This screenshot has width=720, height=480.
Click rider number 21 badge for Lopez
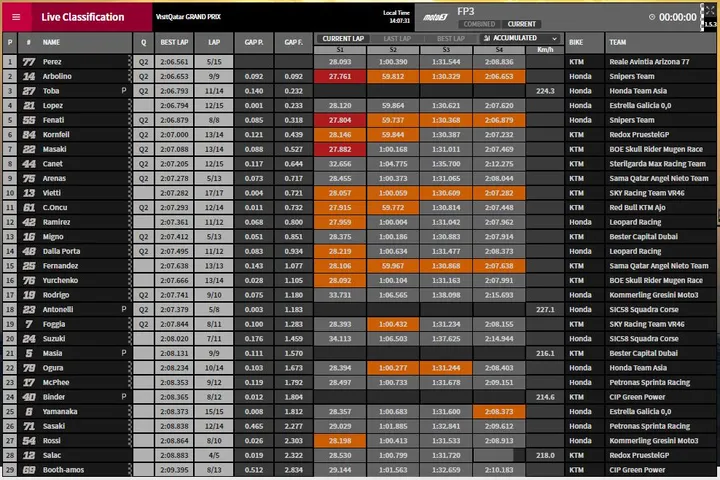28,106
